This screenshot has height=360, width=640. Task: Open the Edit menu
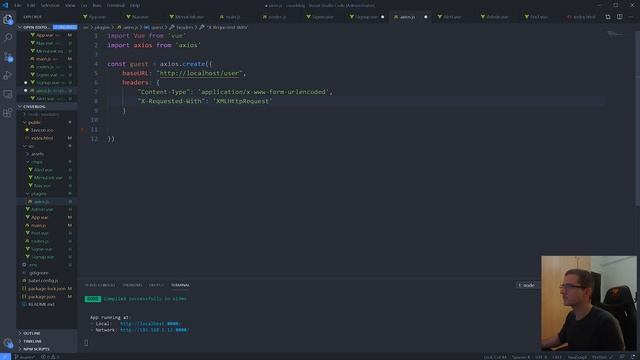(31, 5)
